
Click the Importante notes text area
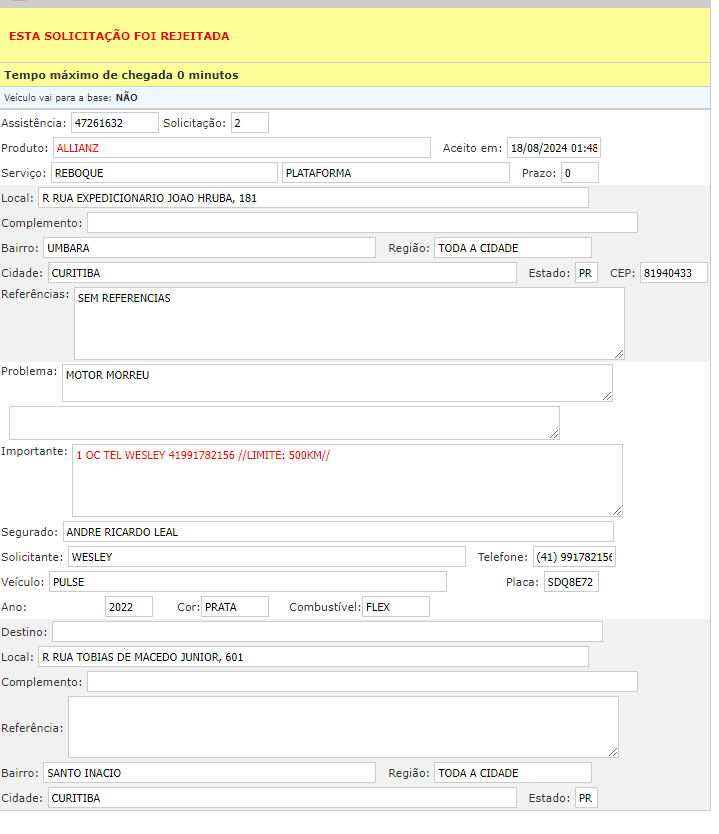346,480
